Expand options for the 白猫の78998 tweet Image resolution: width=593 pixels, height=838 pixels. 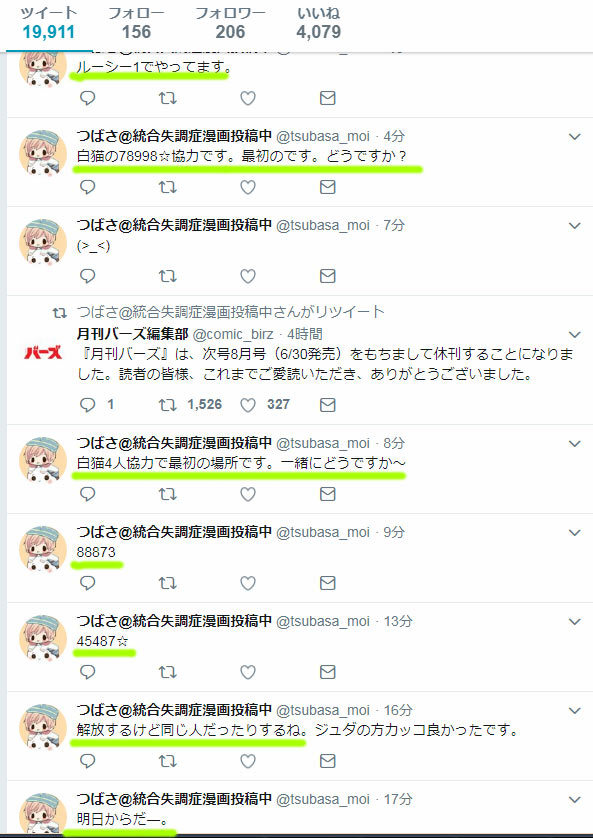574,137
